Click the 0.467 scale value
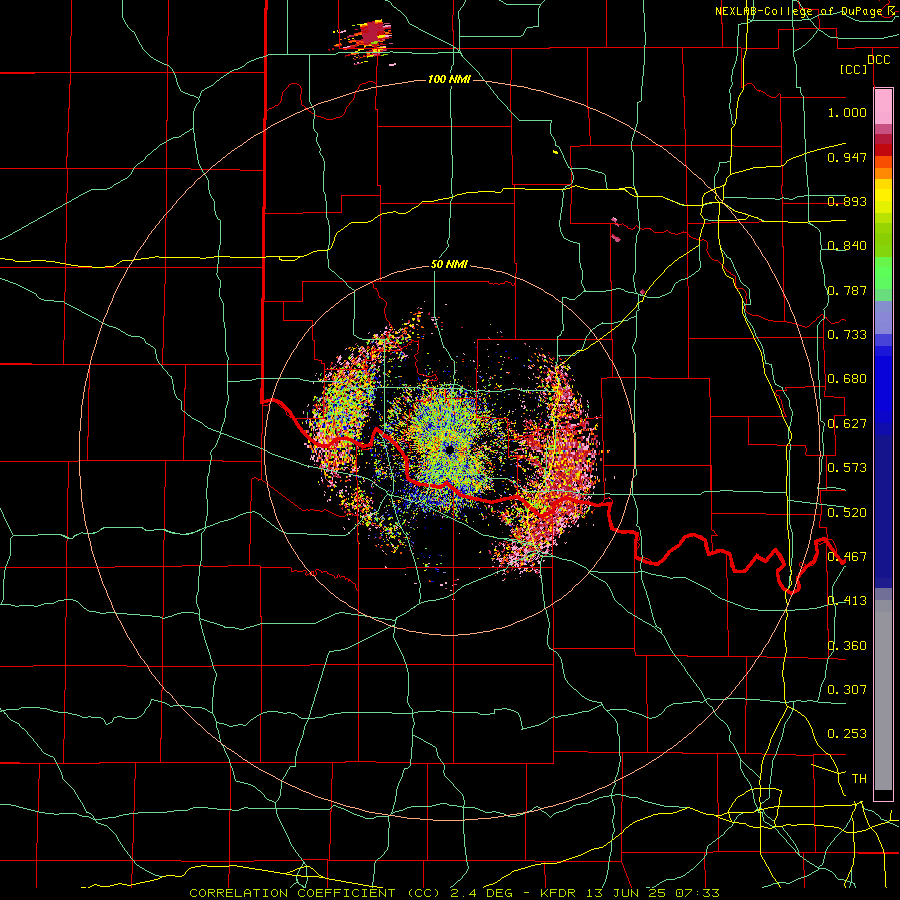 847,557
